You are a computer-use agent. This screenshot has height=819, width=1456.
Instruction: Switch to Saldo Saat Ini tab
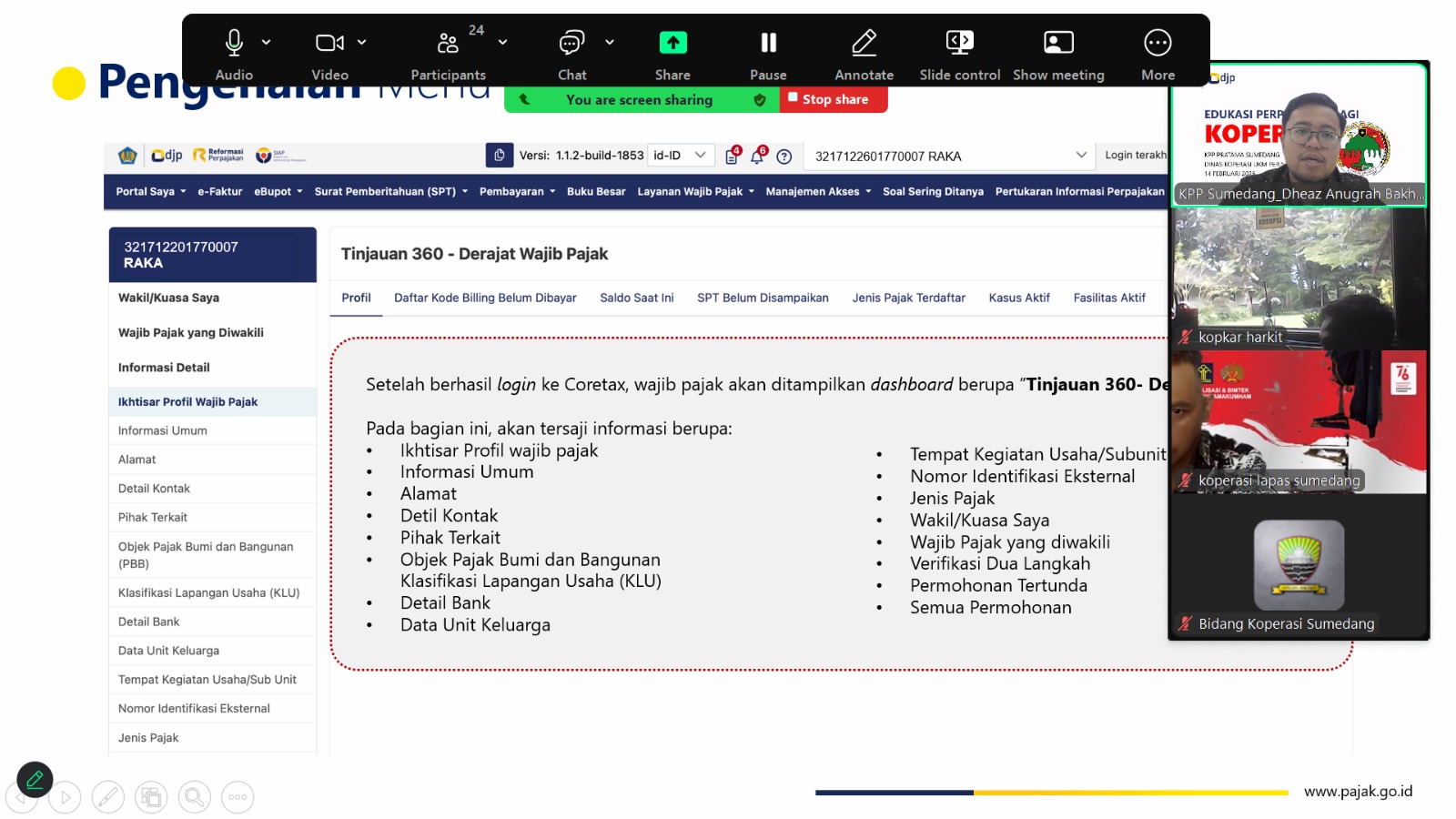pyautogui.click(x=636, y=298)
